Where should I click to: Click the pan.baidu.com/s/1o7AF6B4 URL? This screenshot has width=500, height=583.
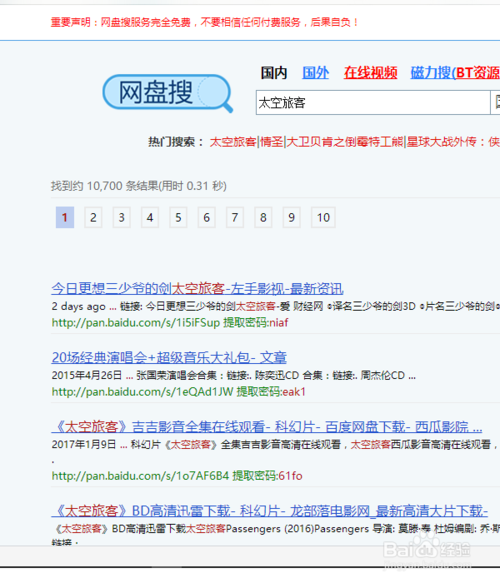pos(140,476)
